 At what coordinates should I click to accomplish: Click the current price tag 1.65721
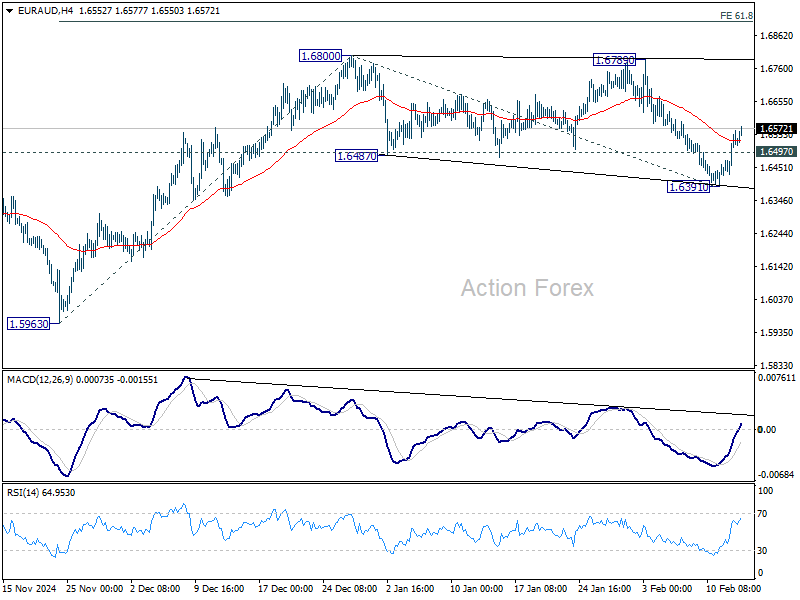[776, 129]
